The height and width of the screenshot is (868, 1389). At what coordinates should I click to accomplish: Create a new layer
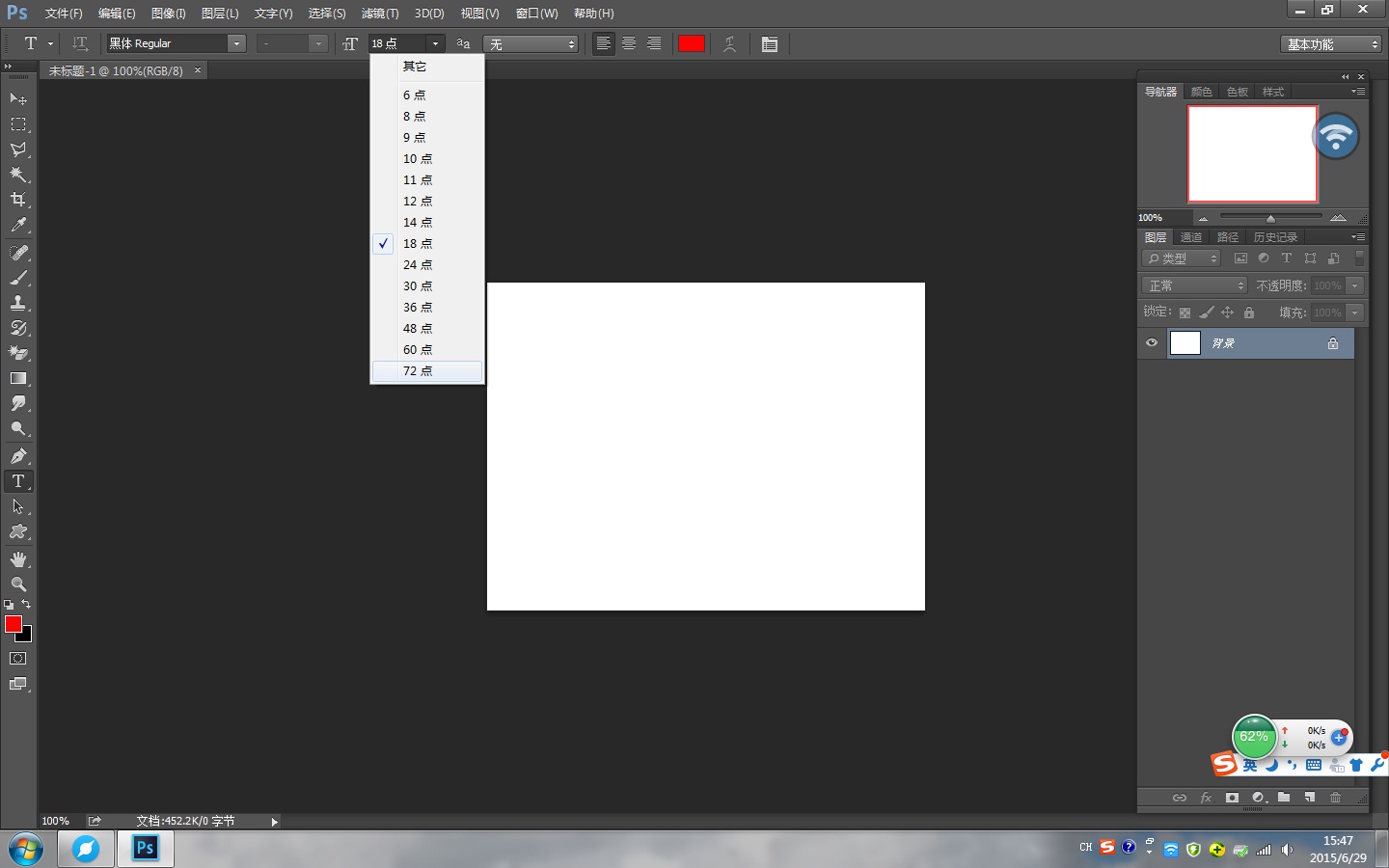click(1310, 798)
